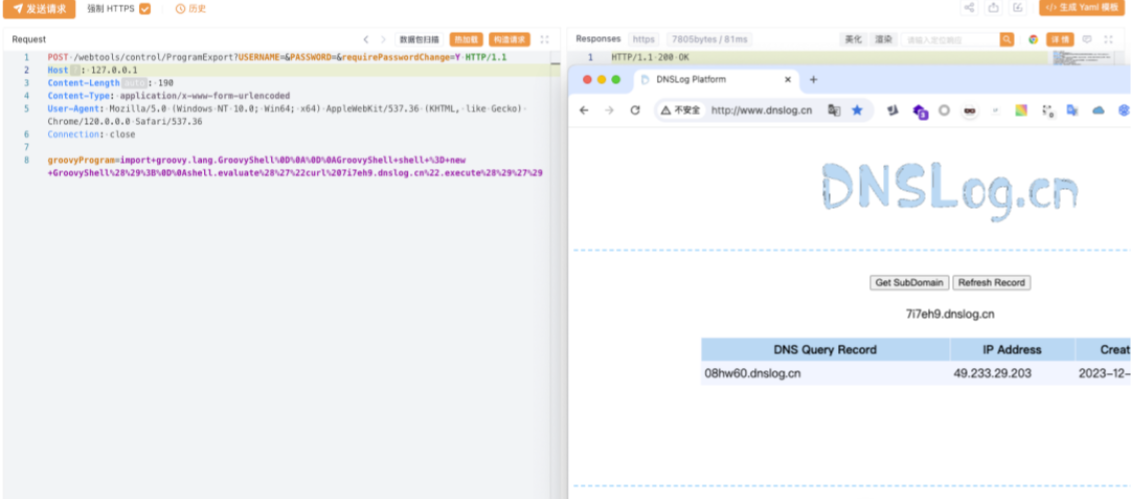Click the blue cloud extension icon

click(1099, 110)
